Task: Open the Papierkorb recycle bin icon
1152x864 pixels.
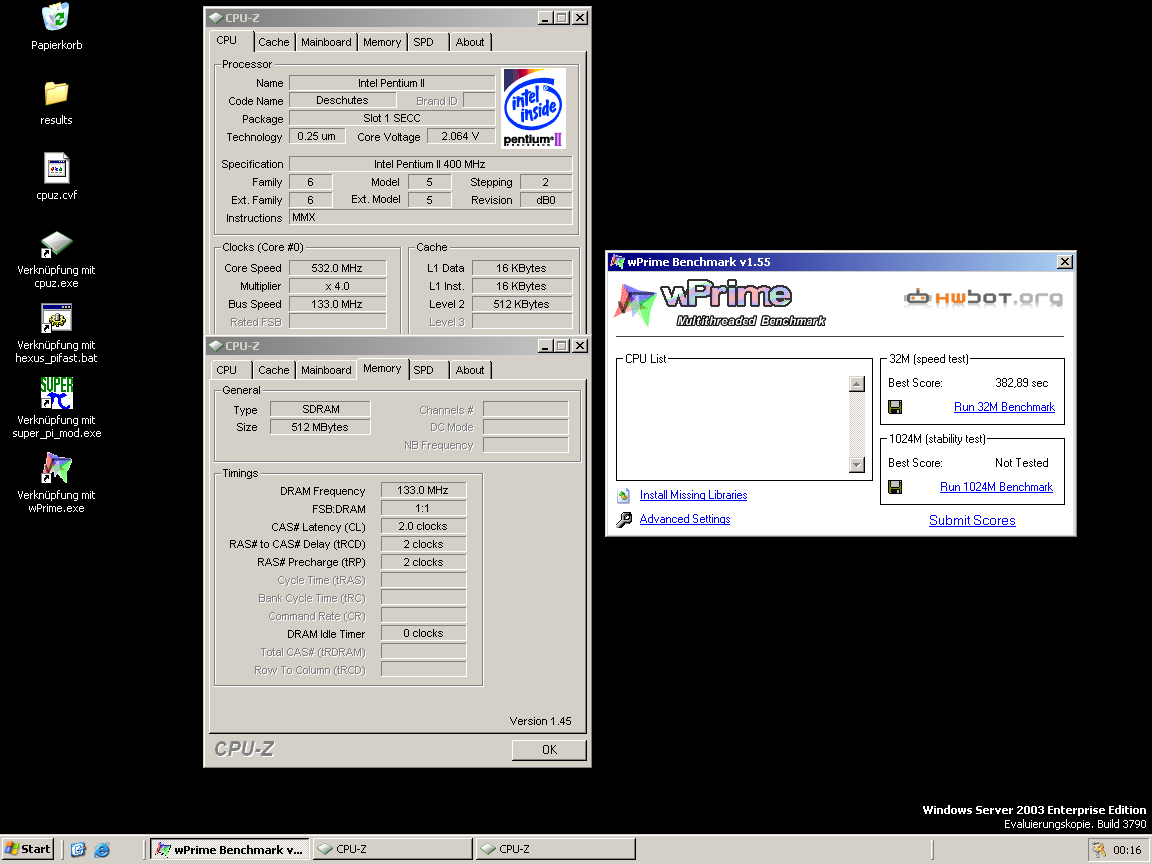Action: [56, 18]
